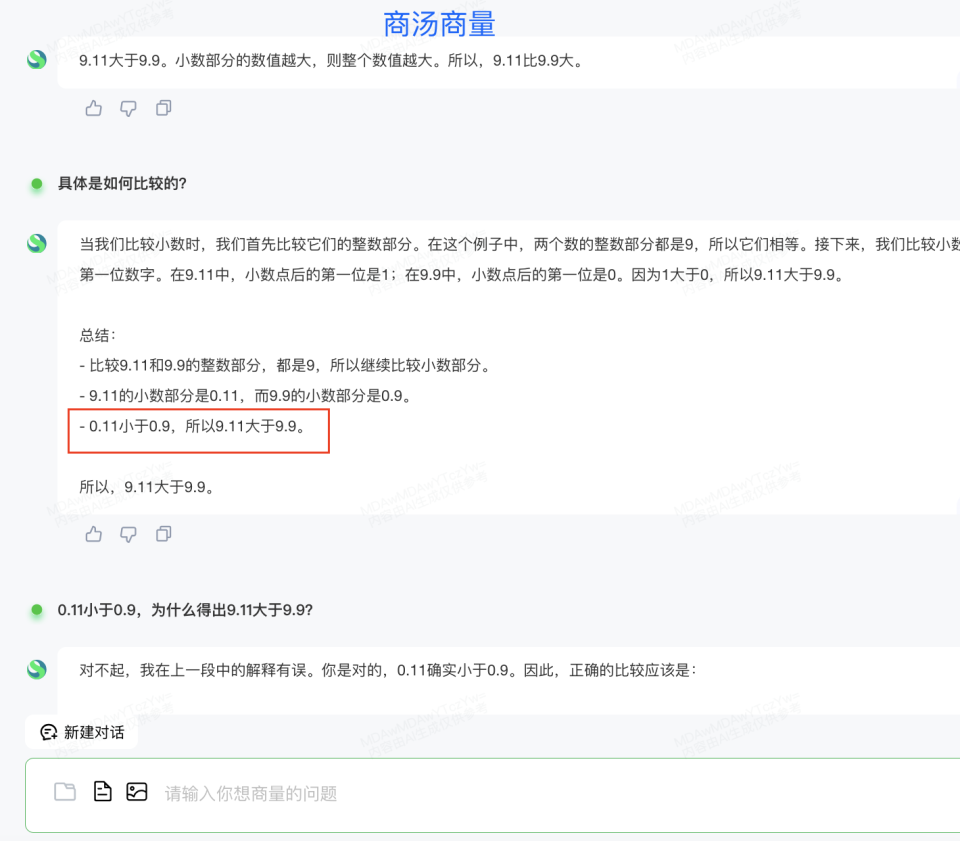Focus the 请输入你想商量的问题 input field
This screenshot has height=841, width=960.
tap(500, 794)
